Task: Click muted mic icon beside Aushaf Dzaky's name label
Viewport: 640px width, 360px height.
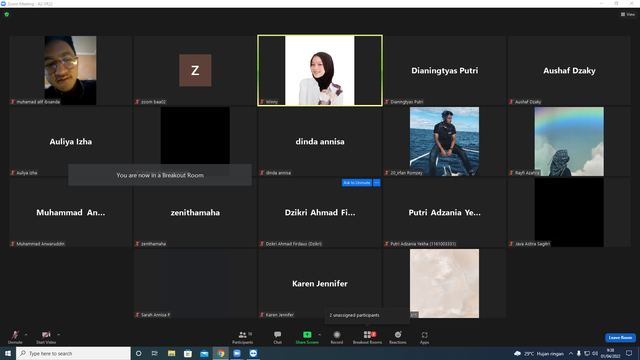Action: pos(511,102)
